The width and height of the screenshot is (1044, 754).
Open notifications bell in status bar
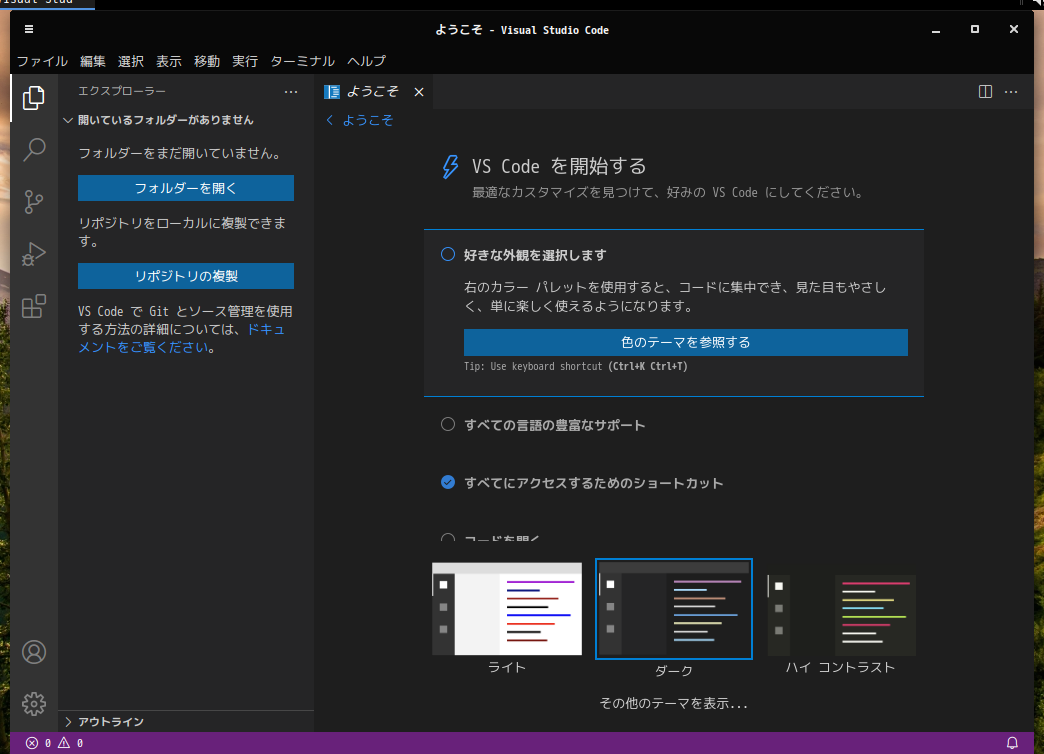coord(1012,743)
